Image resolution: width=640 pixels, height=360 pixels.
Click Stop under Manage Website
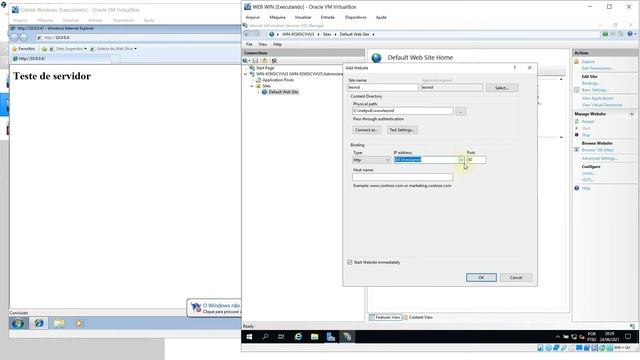click(x=586, y=135)
